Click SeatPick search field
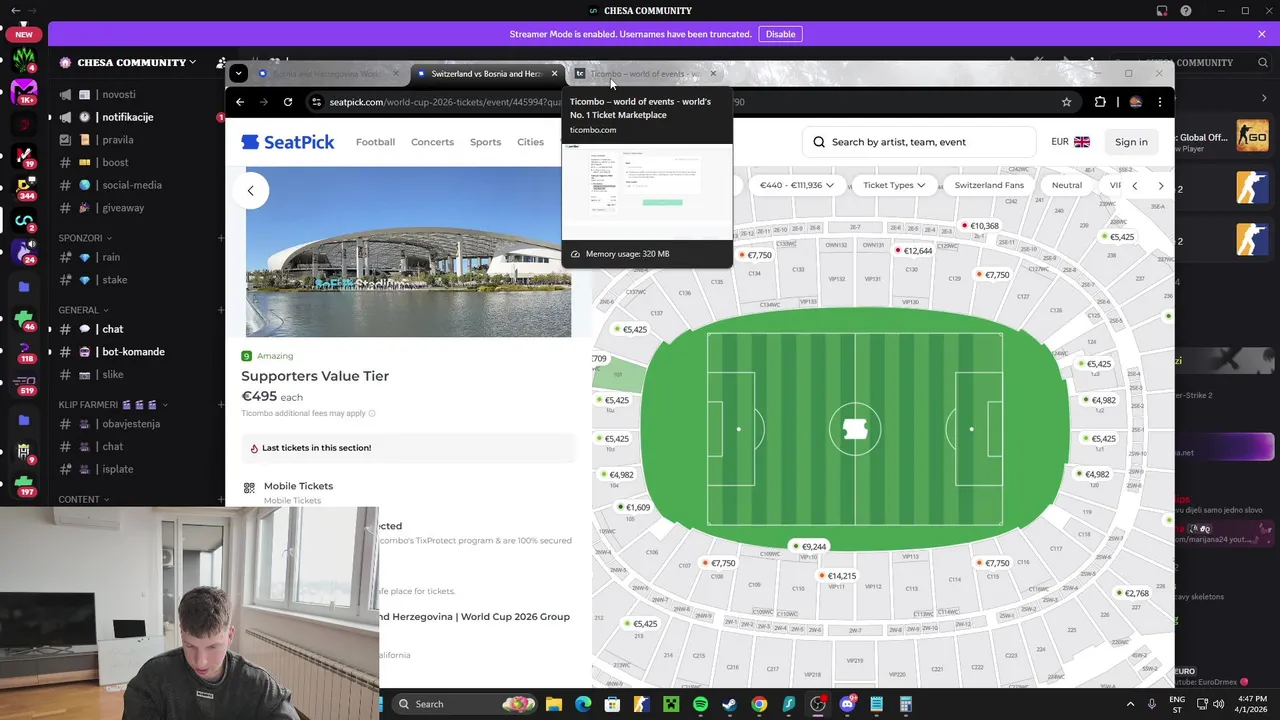Screen dimensions: 1280x720 pyautogui.click(x=920, y=142)
